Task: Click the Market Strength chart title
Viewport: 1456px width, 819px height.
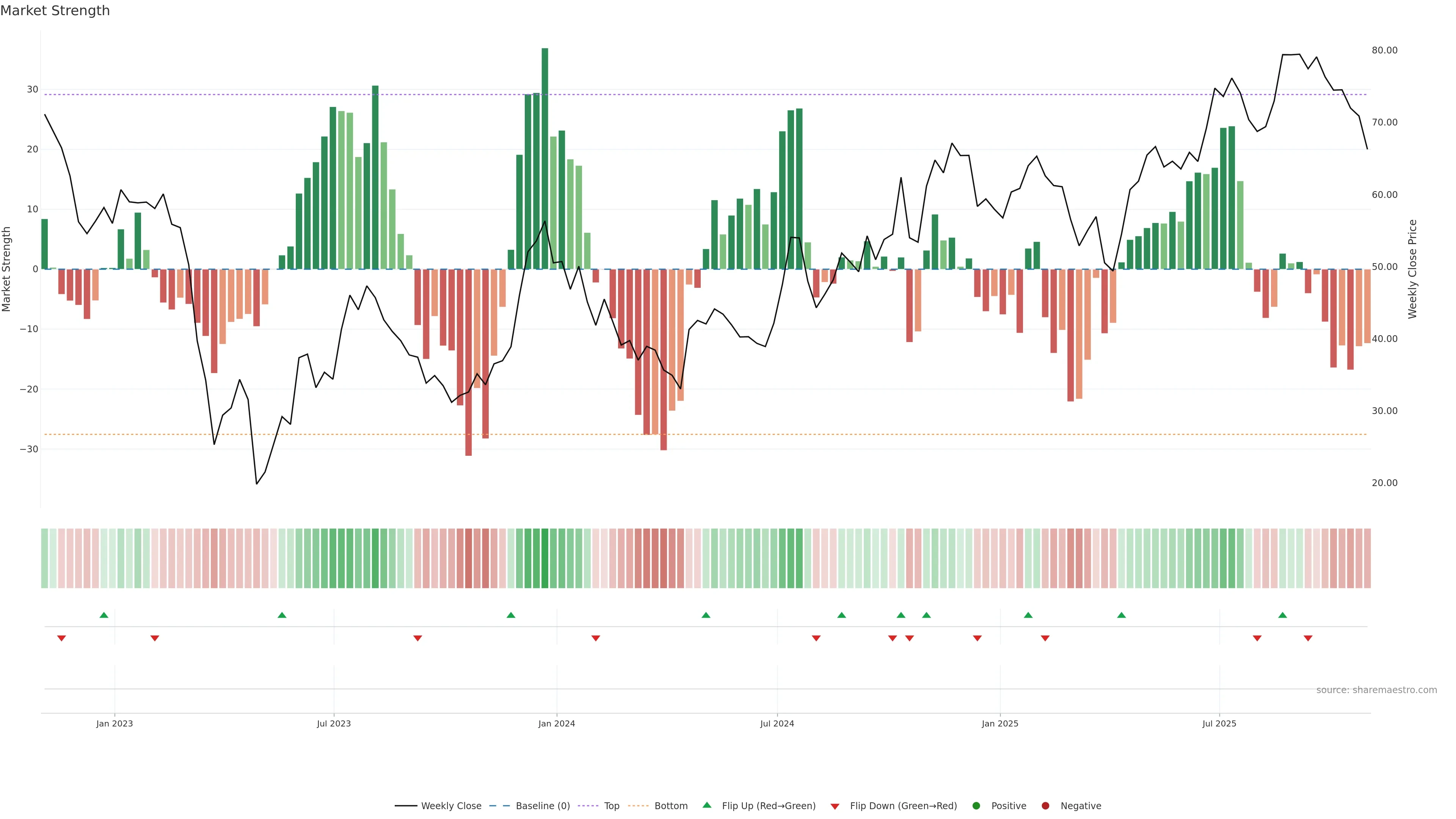Action: coord(55,11)
